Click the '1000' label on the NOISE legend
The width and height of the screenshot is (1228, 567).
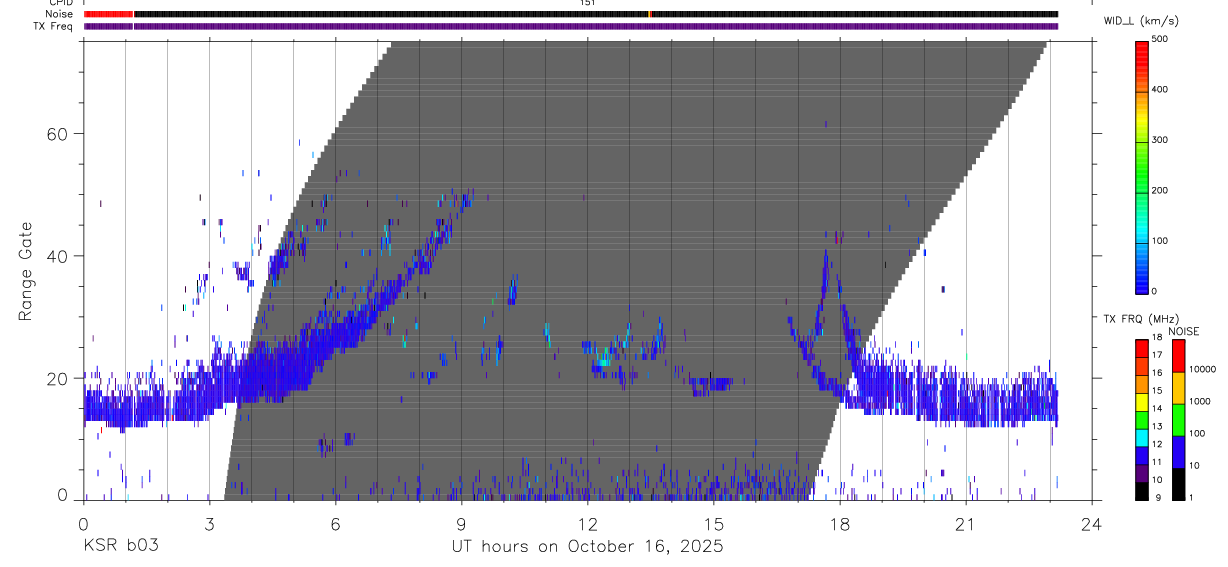point(1199,401)
